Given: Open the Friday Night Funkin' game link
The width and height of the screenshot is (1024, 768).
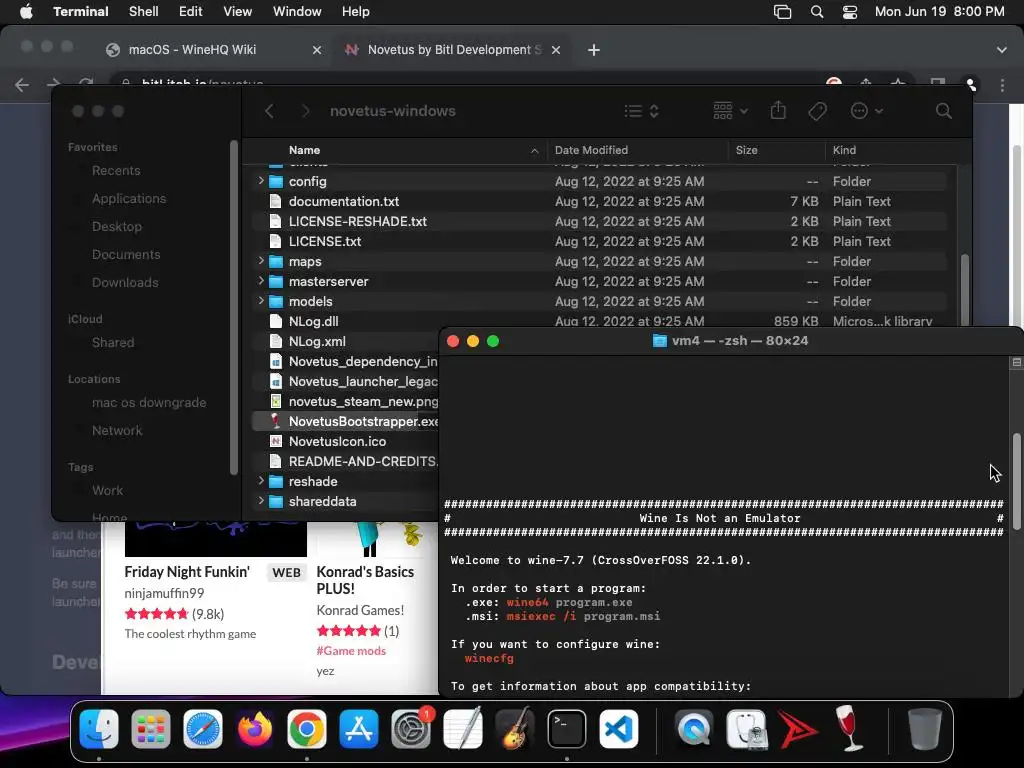Looking at the screenshot, I should point(187,572).
